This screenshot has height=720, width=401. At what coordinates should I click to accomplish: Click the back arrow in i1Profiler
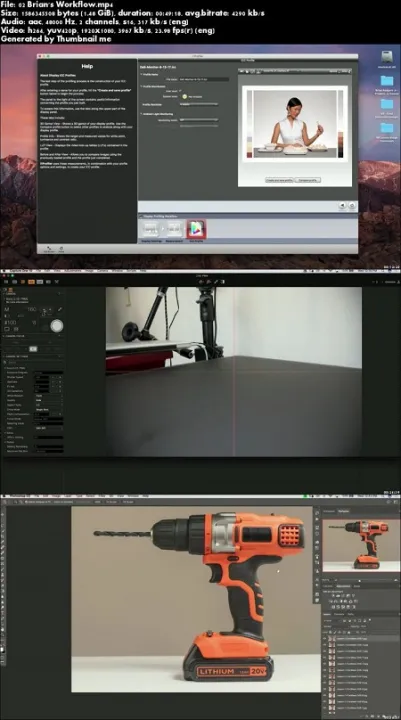(x=342, y=206)
